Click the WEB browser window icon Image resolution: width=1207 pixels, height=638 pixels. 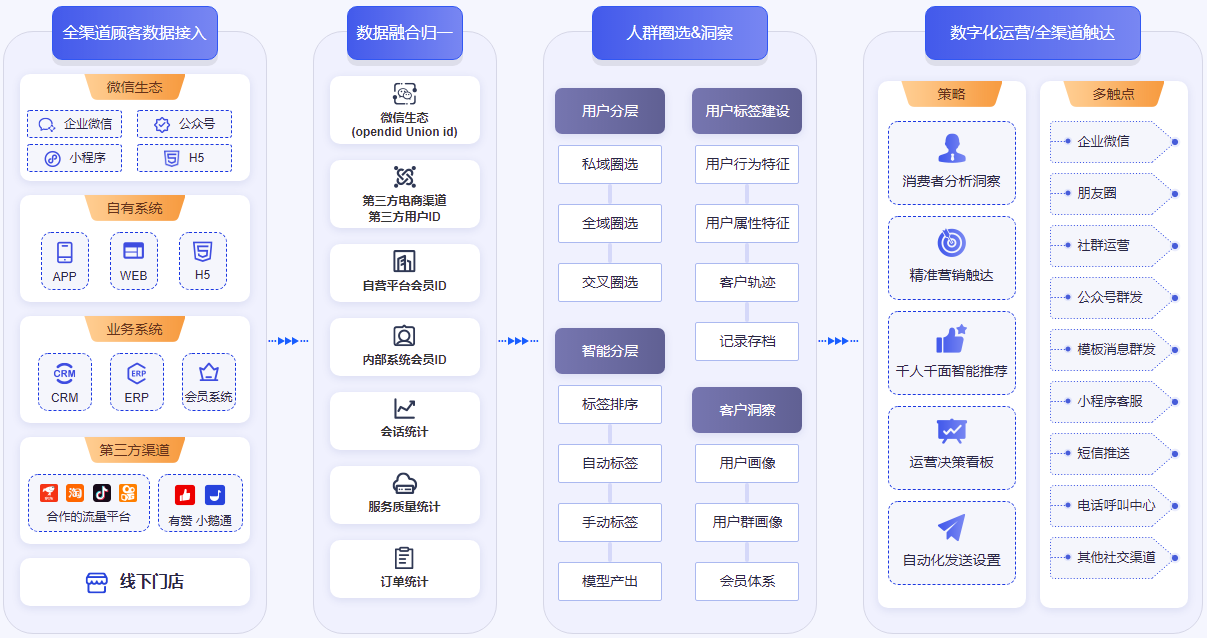[133, 251]
